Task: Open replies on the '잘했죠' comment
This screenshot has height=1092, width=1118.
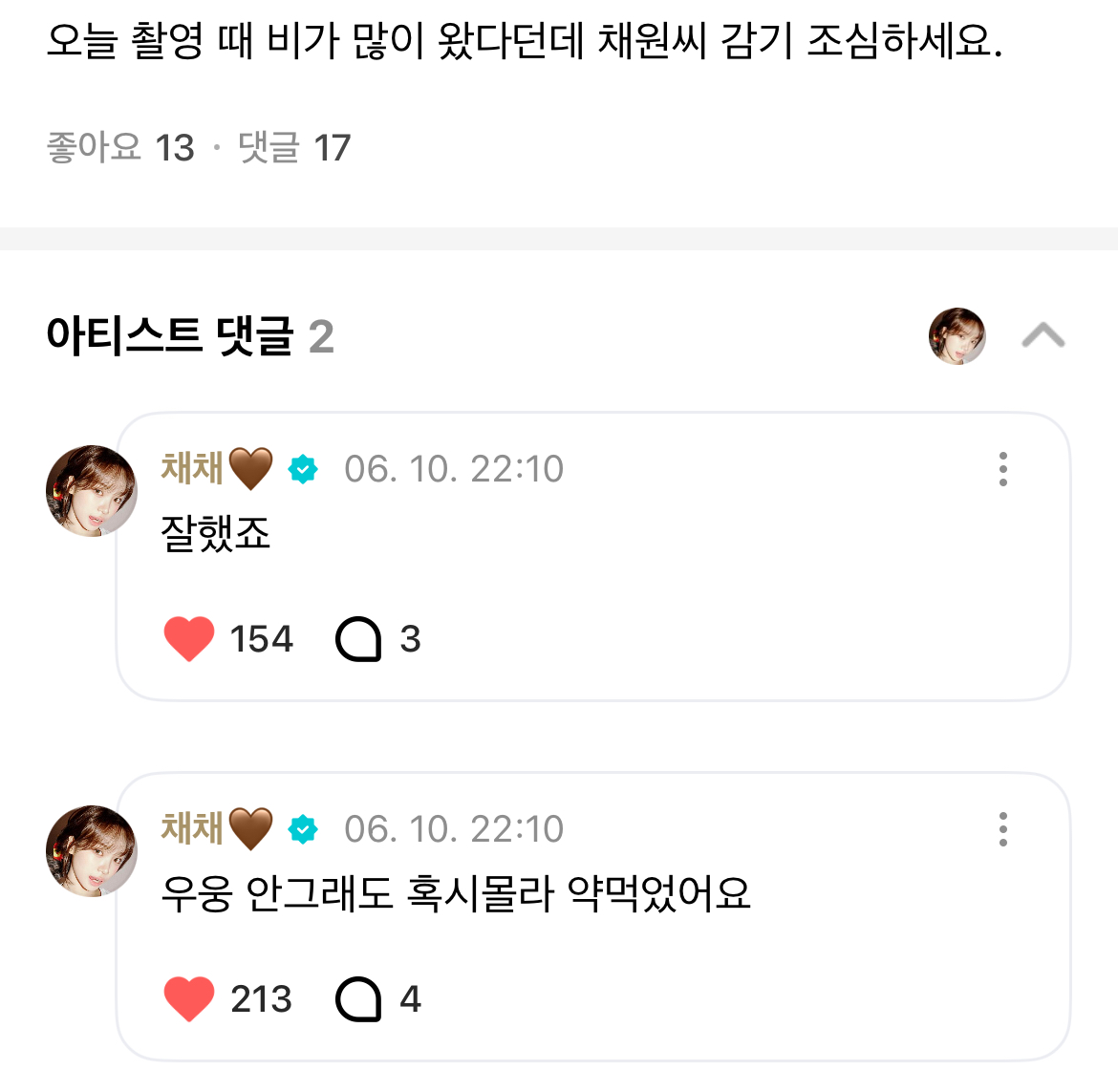Action: 359,639
